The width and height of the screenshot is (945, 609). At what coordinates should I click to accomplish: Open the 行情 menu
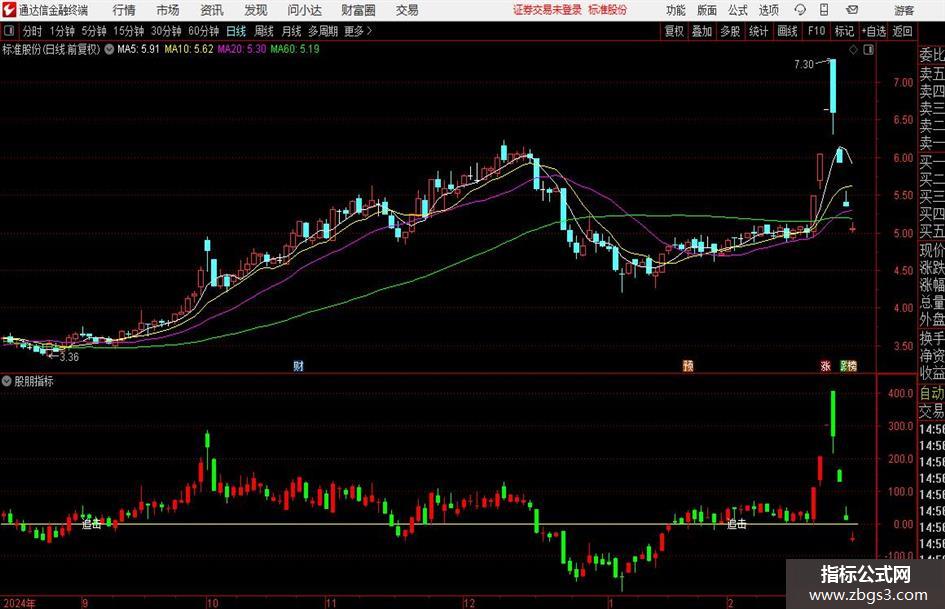(x=124, y=10)
